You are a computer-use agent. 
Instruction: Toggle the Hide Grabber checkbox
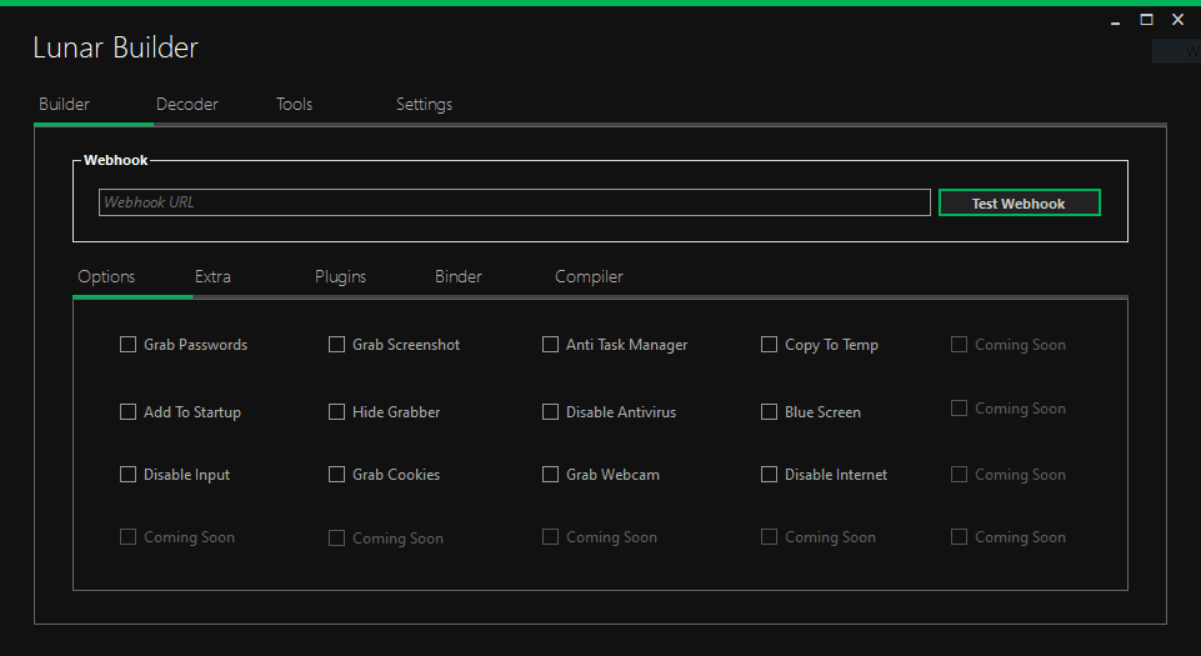[337, 412]
